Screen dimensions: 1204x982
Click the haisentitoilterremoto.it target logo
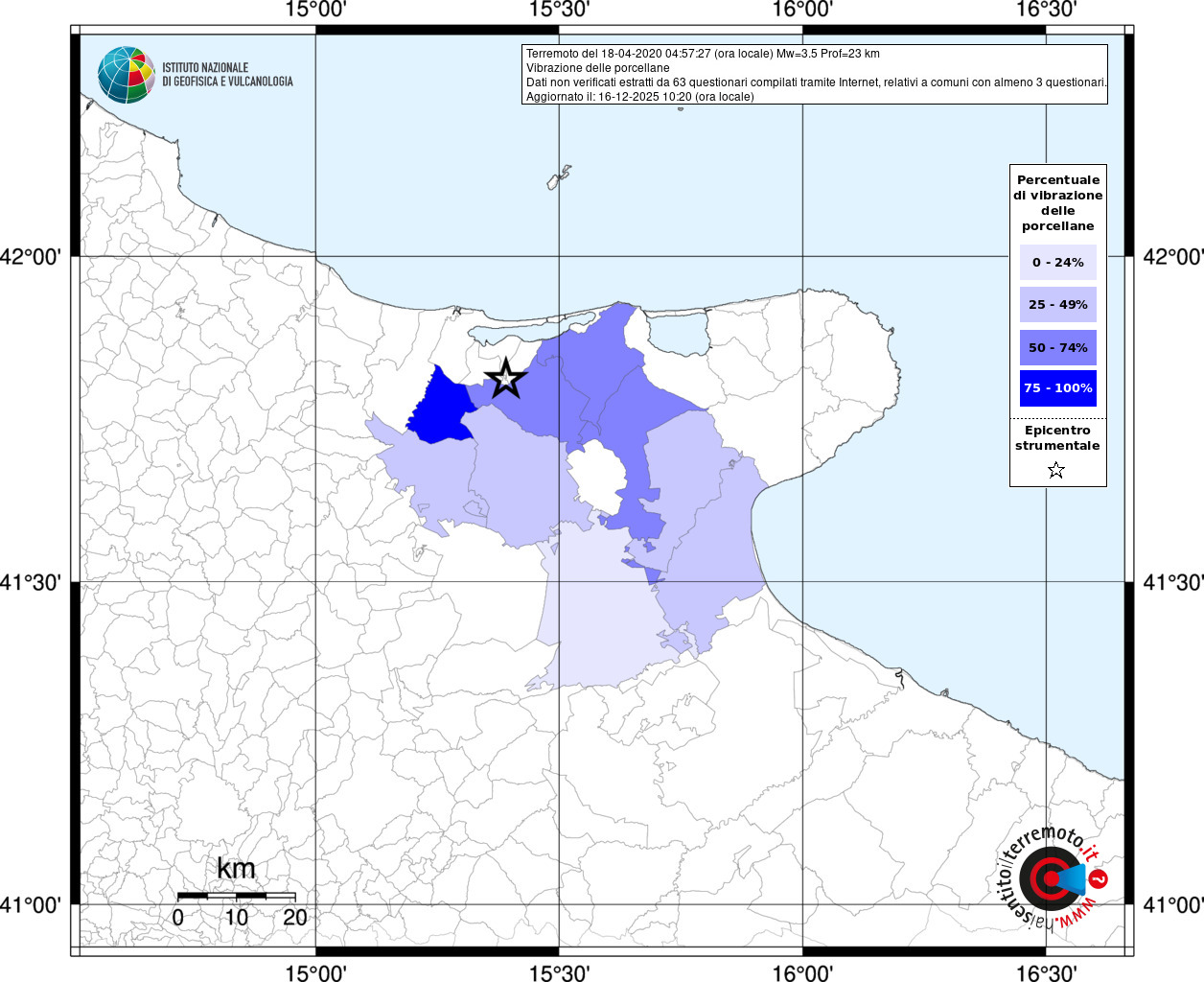tap(1050, 877)
